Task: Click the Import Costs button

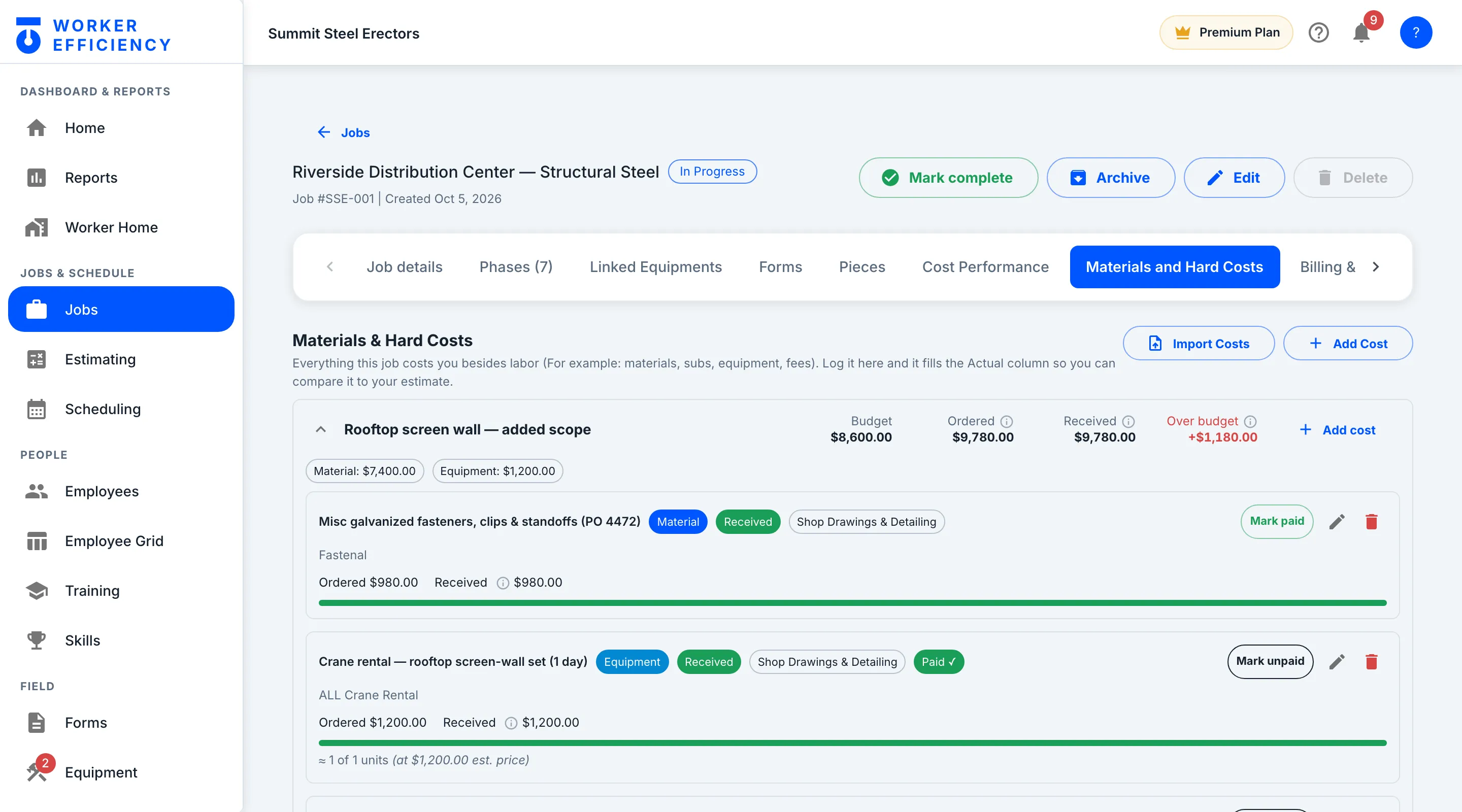Action: click(x=1198, y=343)
